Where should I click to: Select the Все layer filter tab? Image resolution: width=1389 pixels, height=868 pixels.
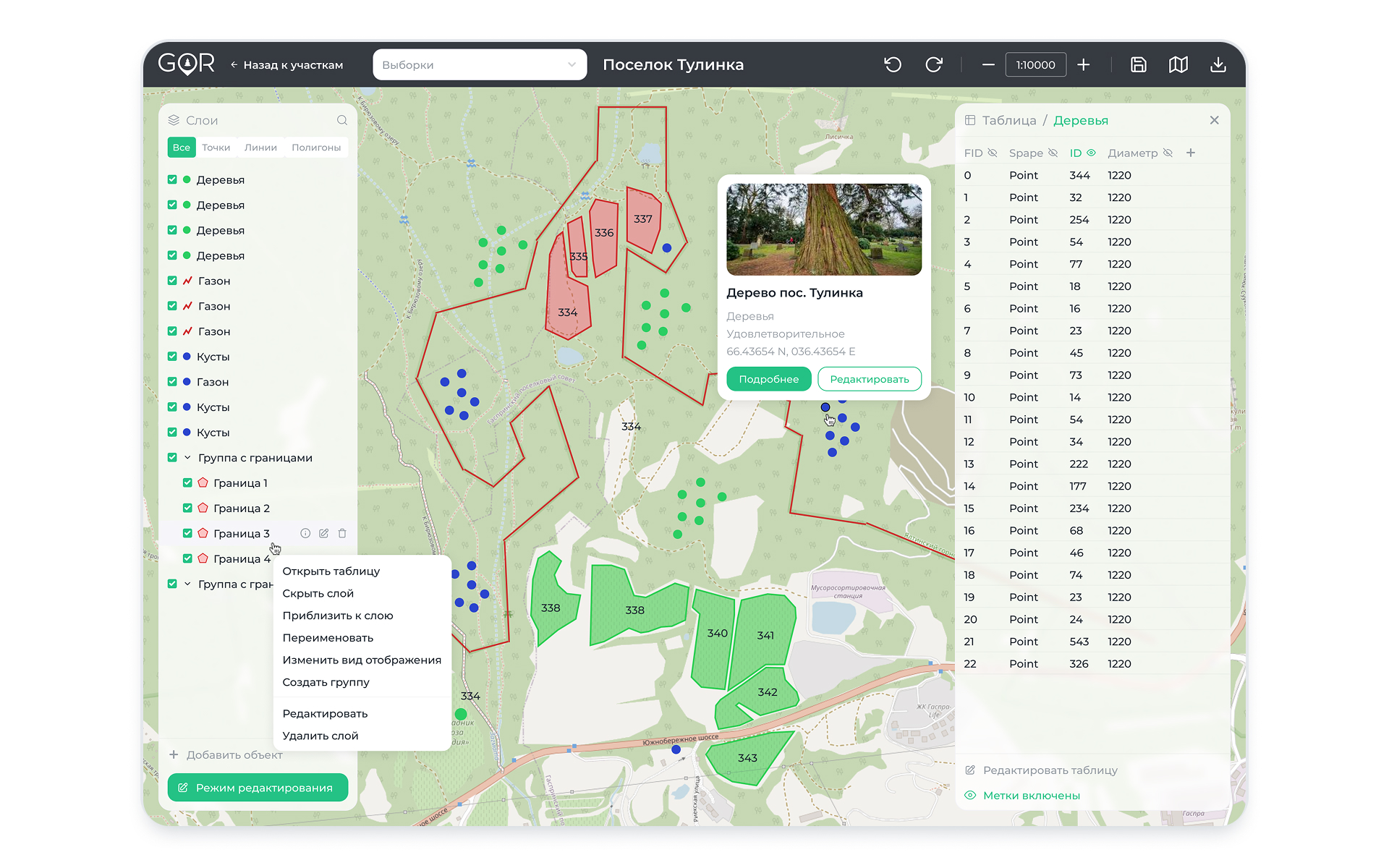(x=182, y=147)
